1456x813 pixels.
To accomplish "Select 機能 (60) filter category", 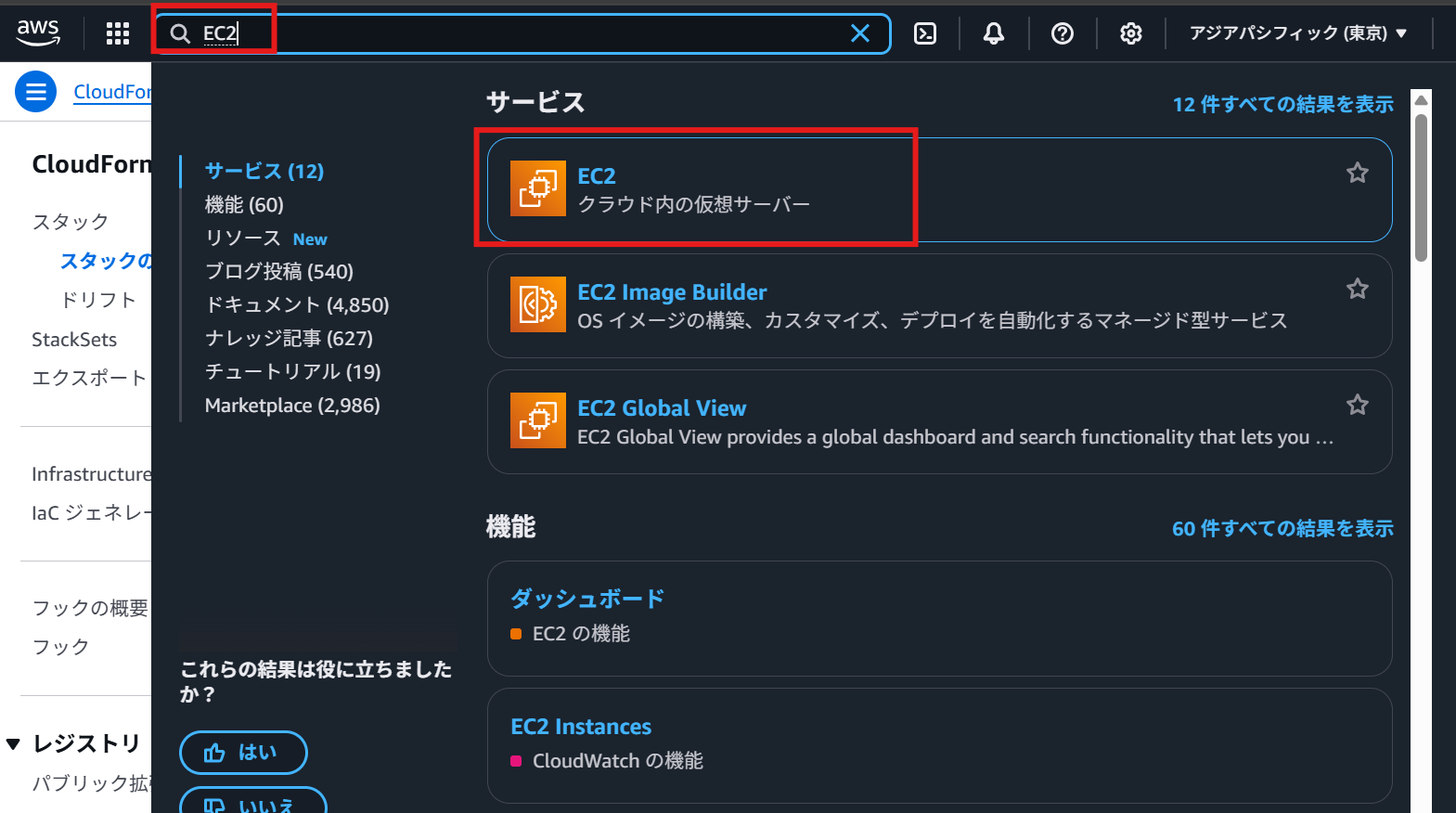I will (x=244, y=204).
